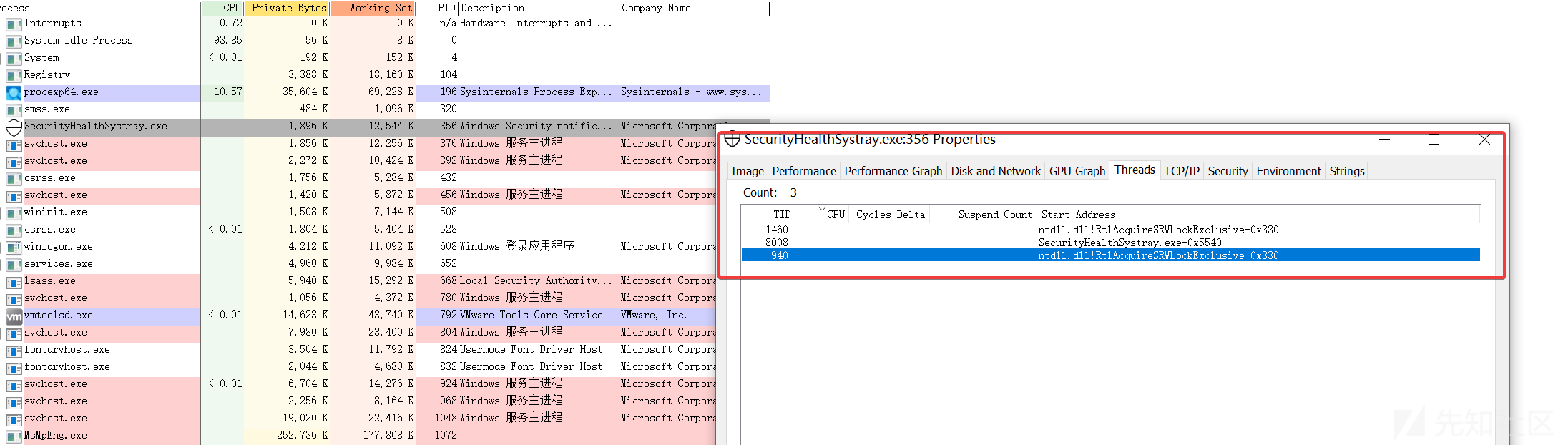This screenshot has width=1568, height=445.
Task: Switch to the Security tab
Action: [1228, 171]
